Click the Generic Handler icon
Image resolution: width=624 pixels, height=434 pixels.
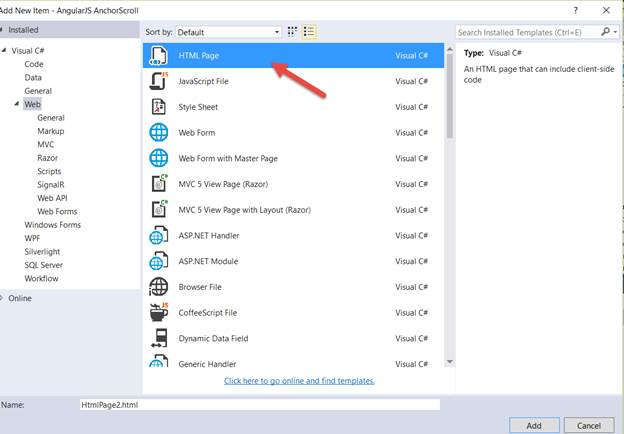click(158, 361)
